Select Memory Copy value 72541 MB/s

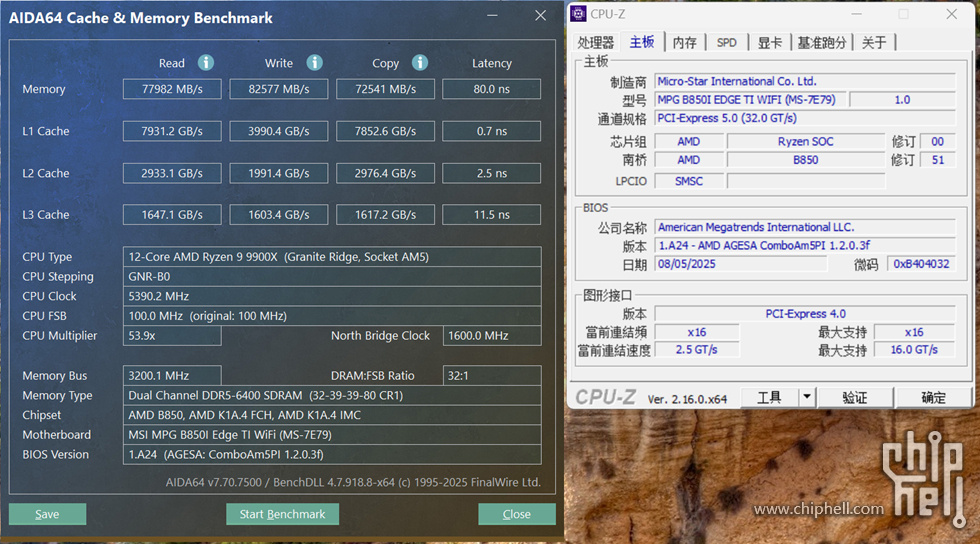point(385,89)
